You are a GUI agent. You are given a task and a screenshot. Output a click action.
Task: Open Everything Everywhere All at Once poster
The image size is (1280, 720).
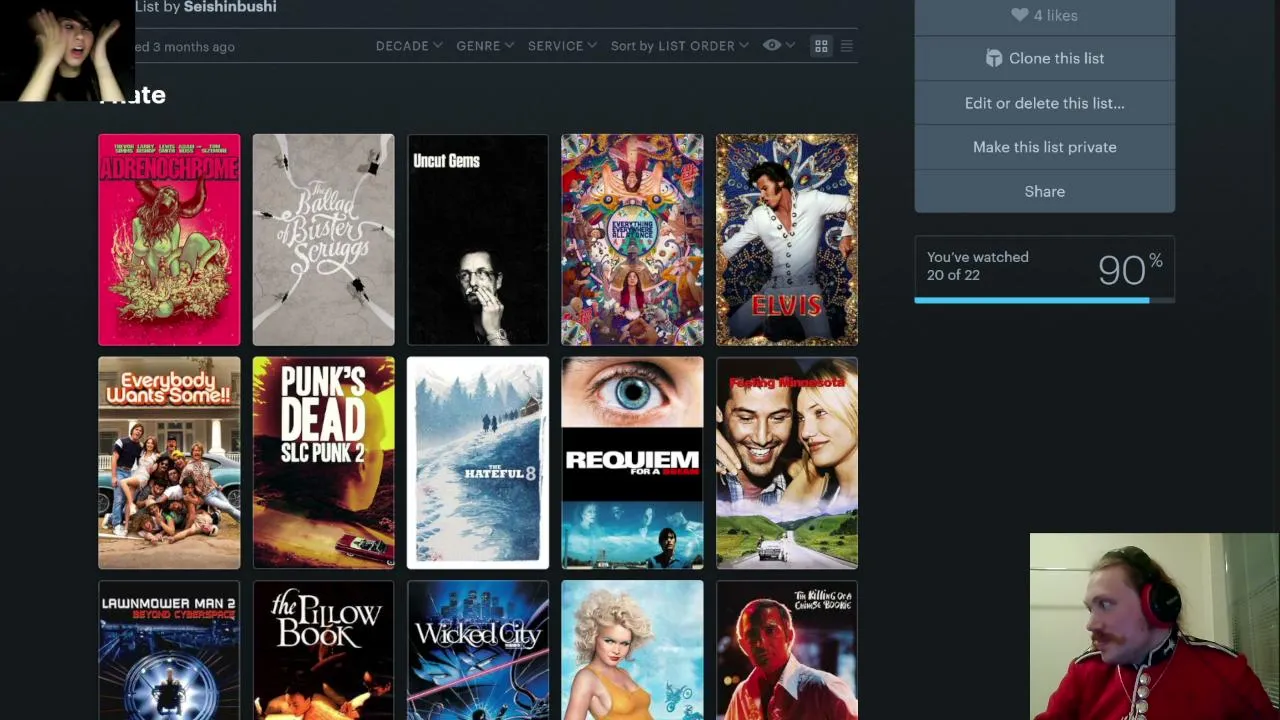632,240
